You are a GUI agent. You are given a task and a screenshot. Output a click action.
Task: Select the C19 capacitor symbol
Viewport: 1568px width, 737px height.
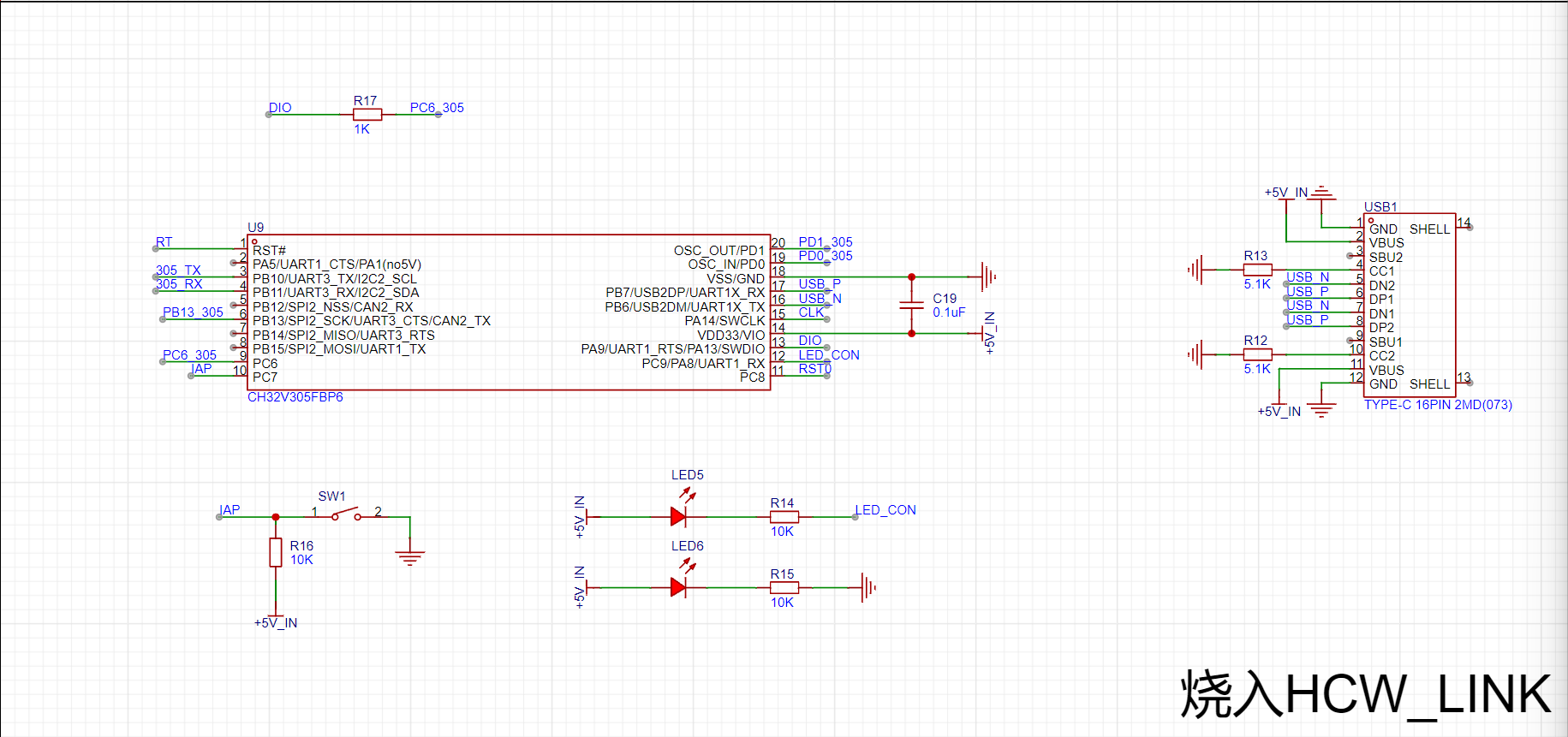[x=911, y=306]
